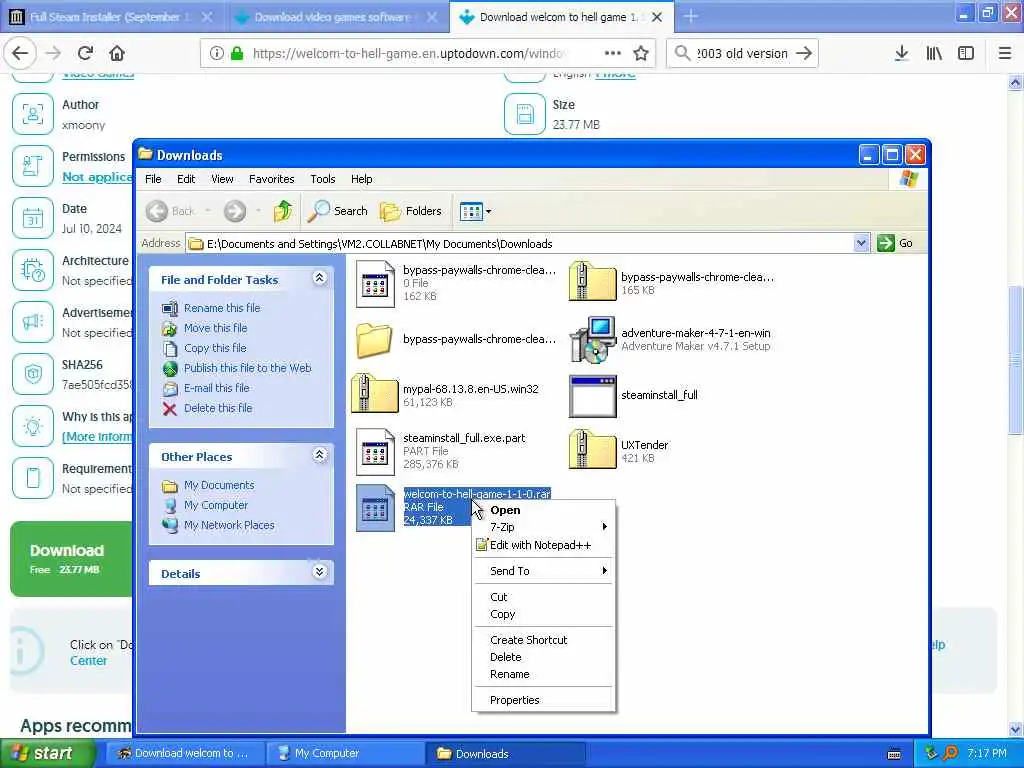
Task: Open Firefox library icon
Action: pyautogui.click(x=934, y=54)
